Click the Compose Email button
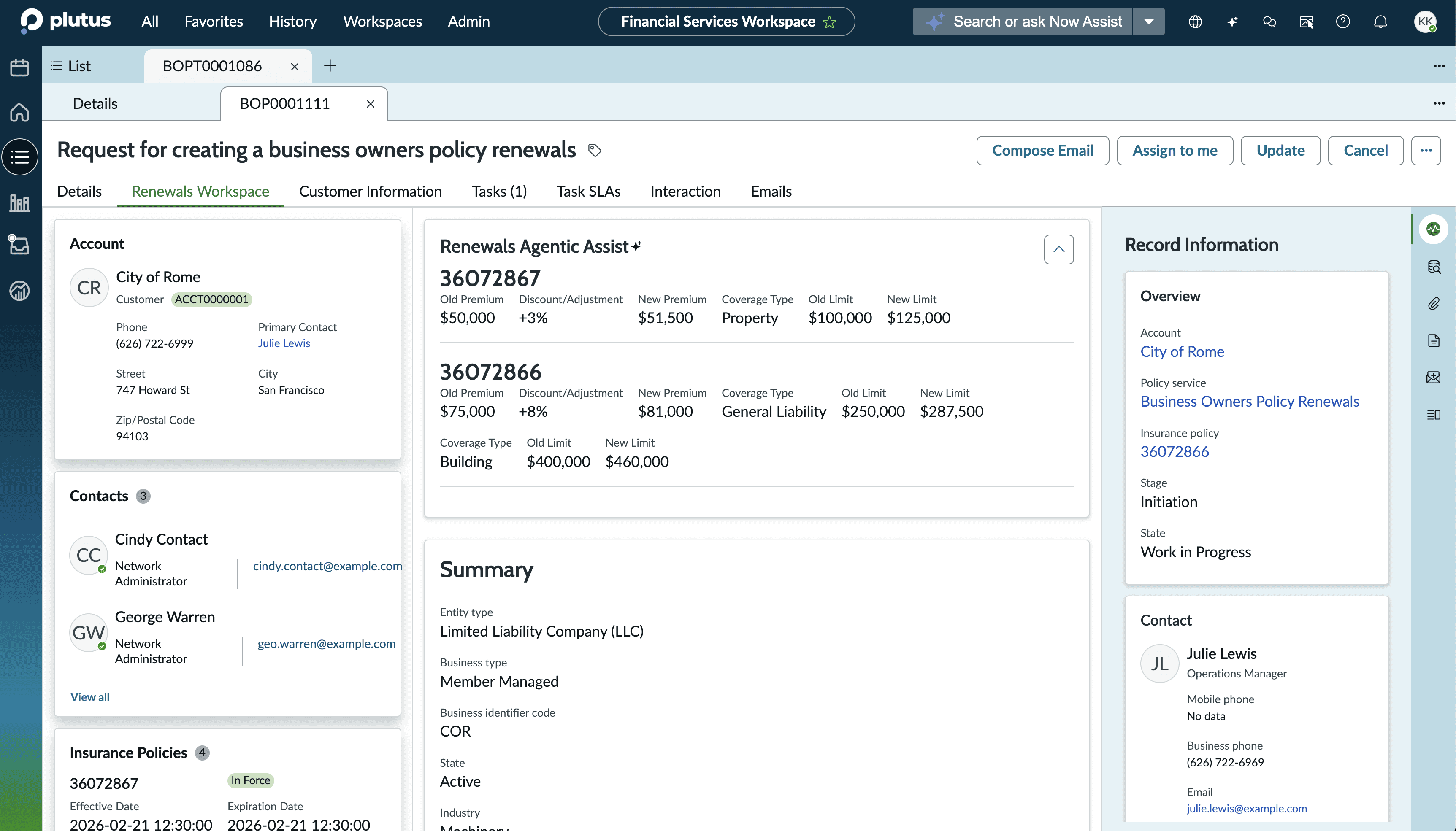This screenshot has width=1456, height=831. (1042, 151)
